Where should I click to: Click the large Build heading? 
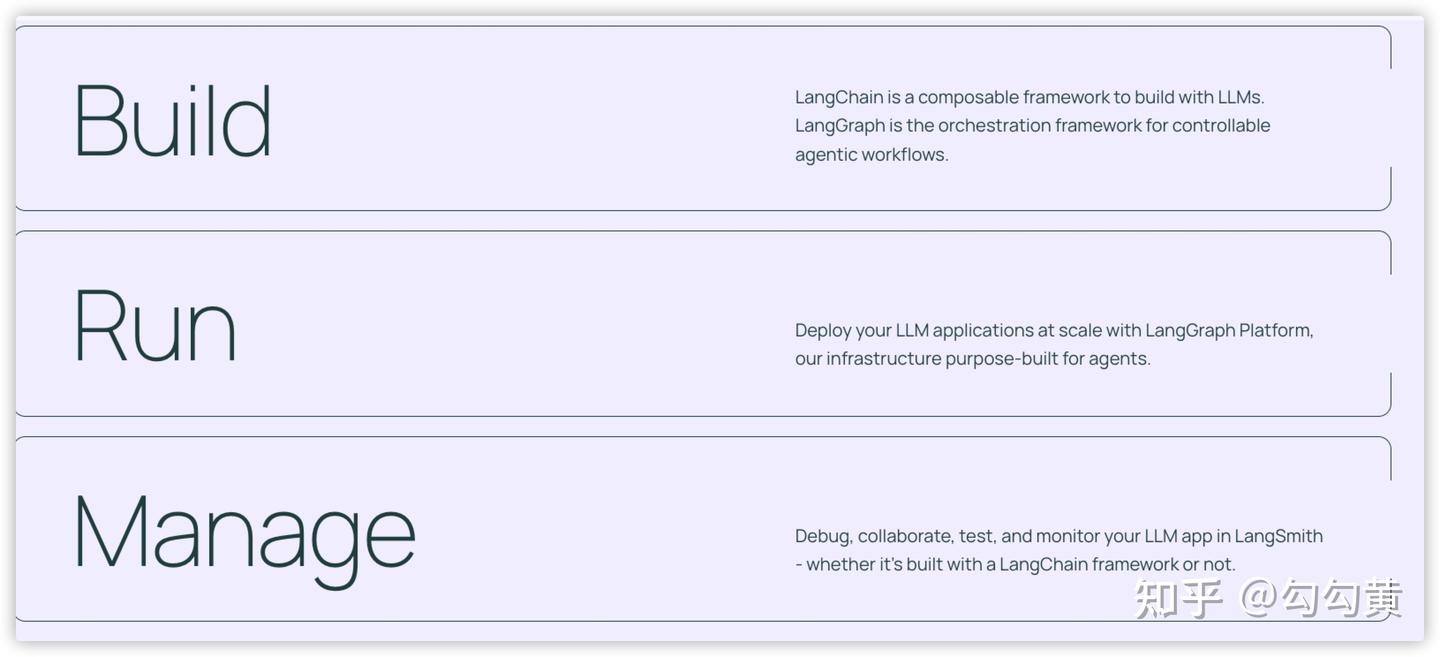click(173, 121)
